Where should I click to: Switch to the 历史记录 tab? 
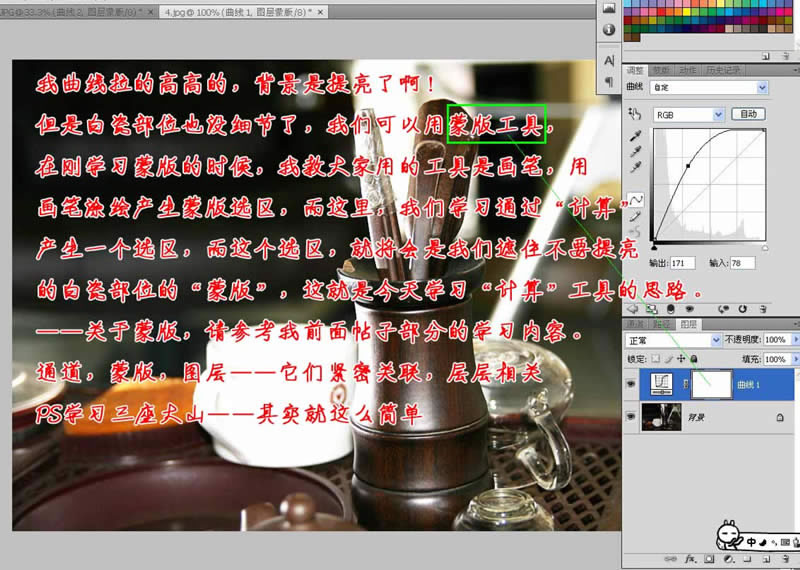(x=723, y=70)
